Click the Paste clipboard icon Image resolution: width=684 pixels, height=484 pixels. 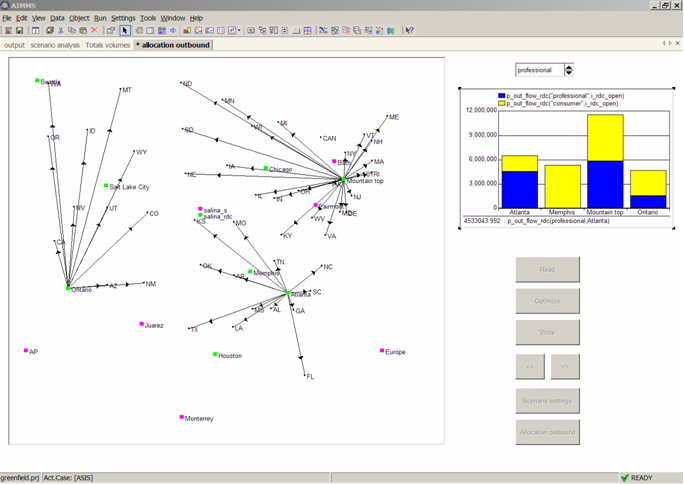coord(83,30)
